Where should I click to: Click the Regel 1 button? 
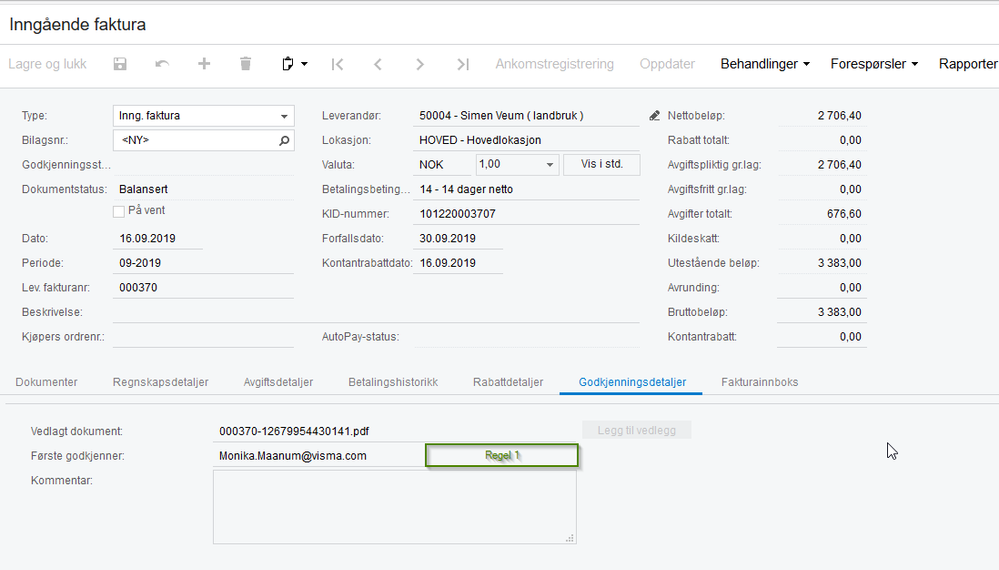click(502, 455)
